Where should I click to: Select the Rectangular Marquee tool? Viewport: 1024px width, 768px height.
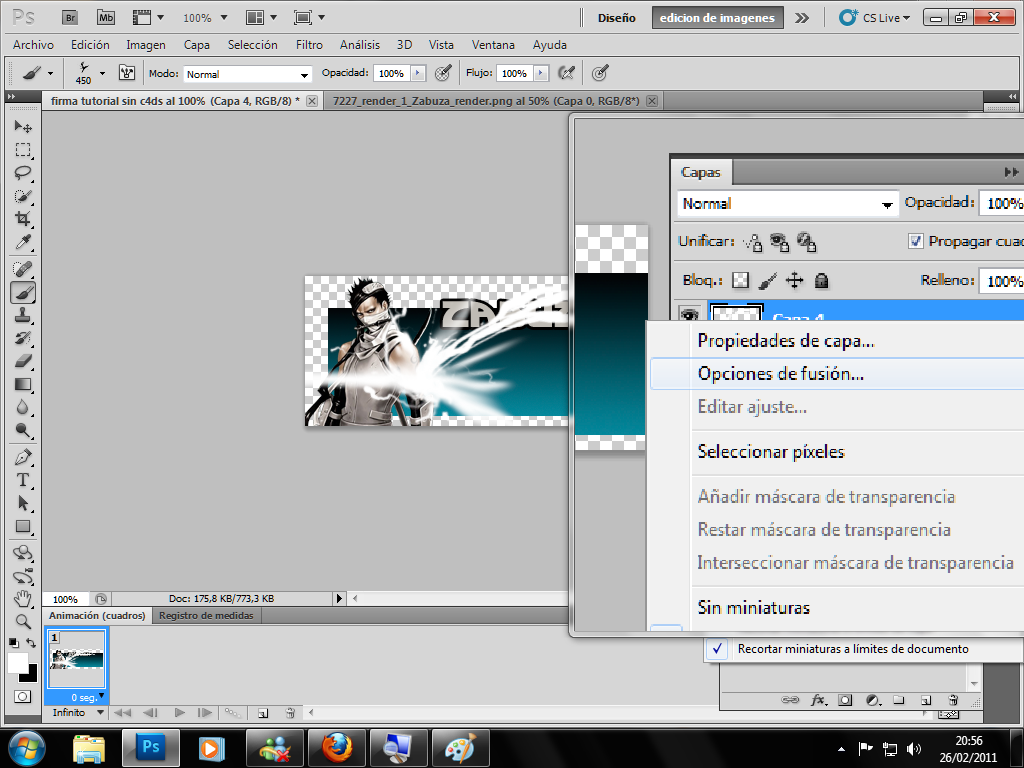pyautogui.click(x=23, y=150)
